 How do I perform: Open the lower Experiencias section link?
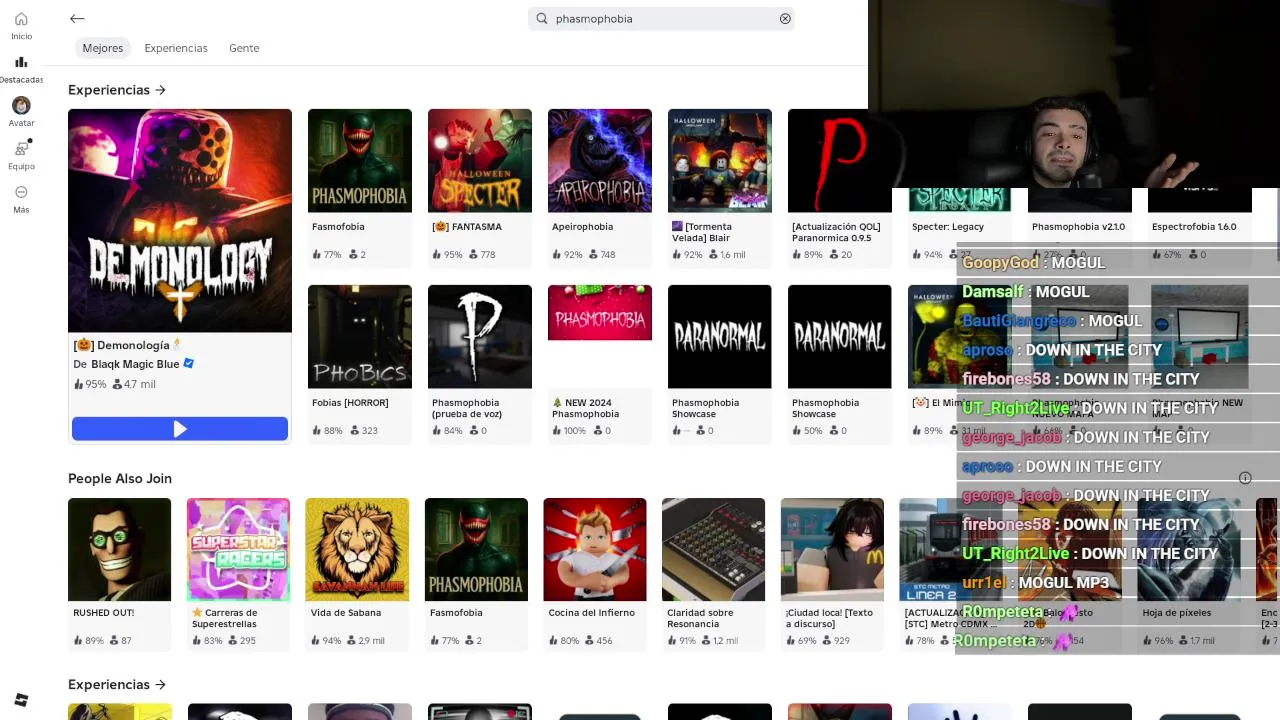click(x=117, y=685)
